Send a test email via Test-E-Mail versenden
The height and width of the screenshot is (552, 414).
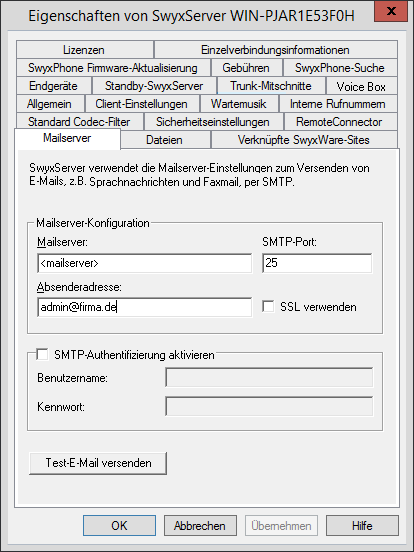(98, 463)
